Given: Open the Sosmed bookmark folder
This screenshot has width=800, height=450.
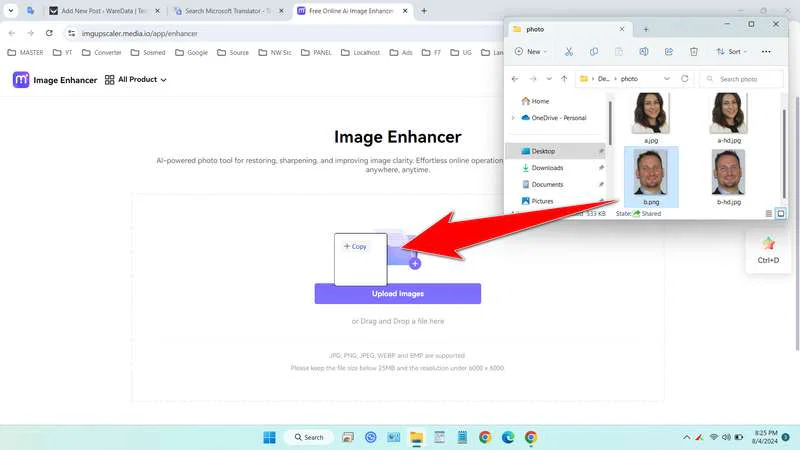Looking at the screenshot, I should coord(148,53).
